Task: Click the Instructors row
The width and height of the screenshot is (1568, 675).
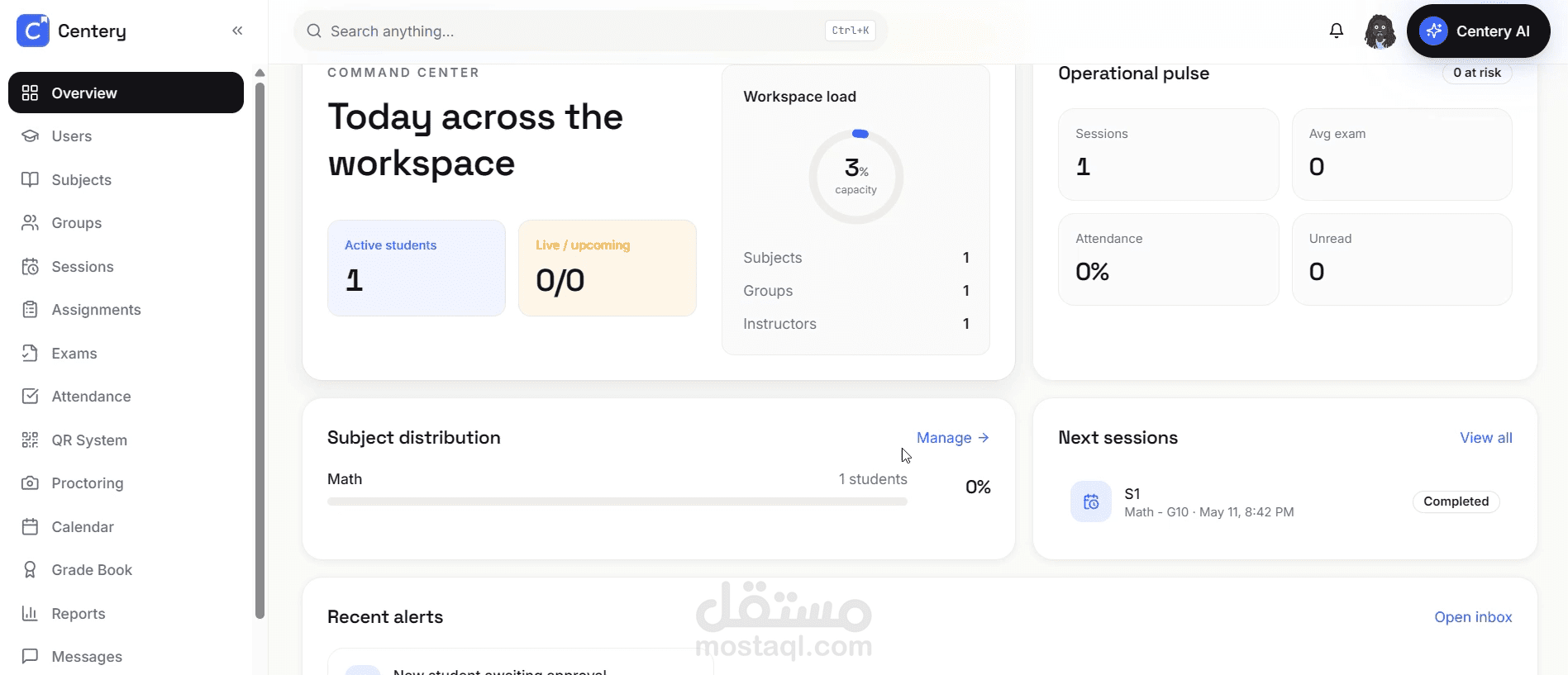Action: click(855, 324)
